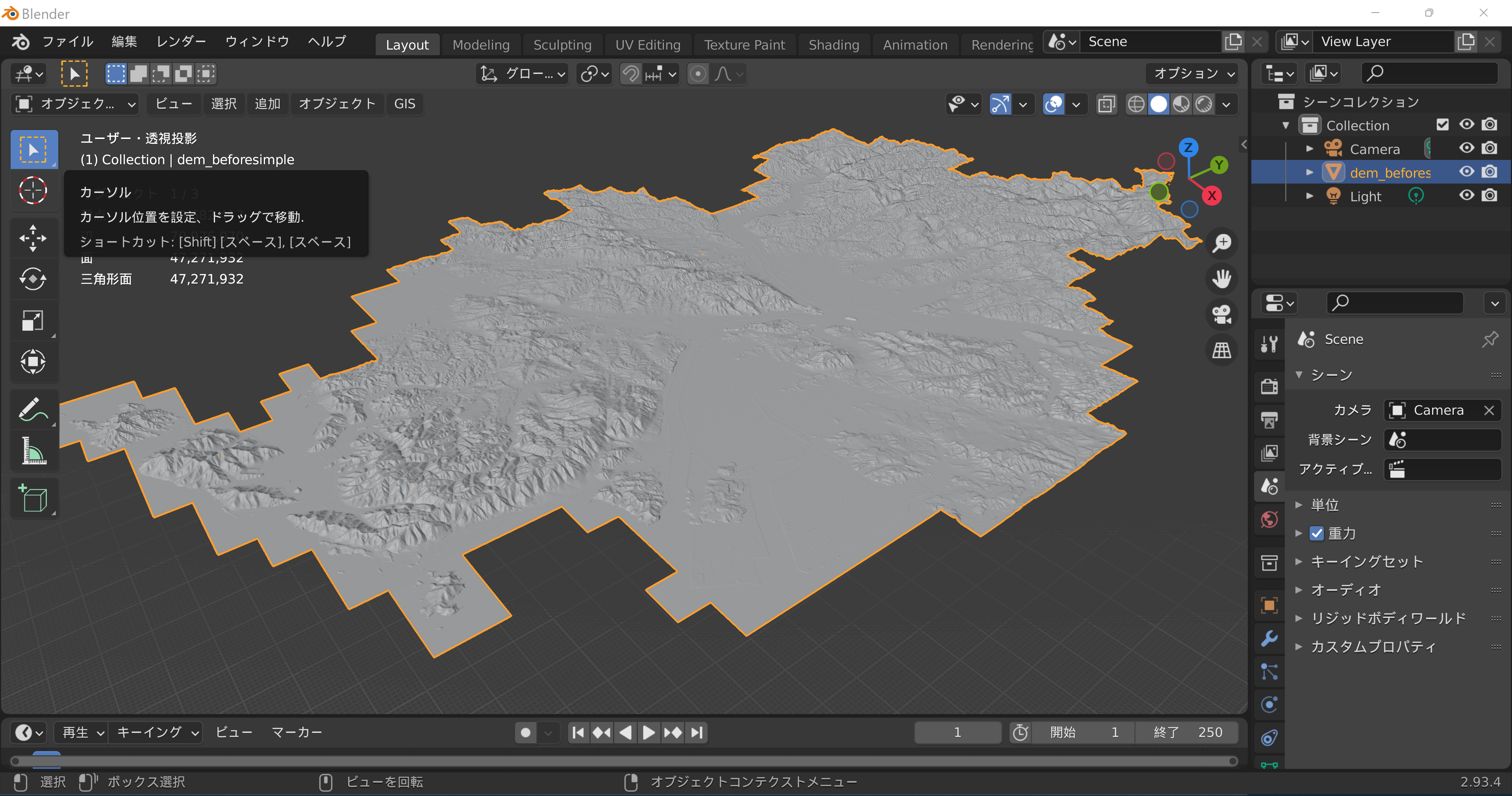Toggle the 重力 gravity checkbox

click(1317, 534)
